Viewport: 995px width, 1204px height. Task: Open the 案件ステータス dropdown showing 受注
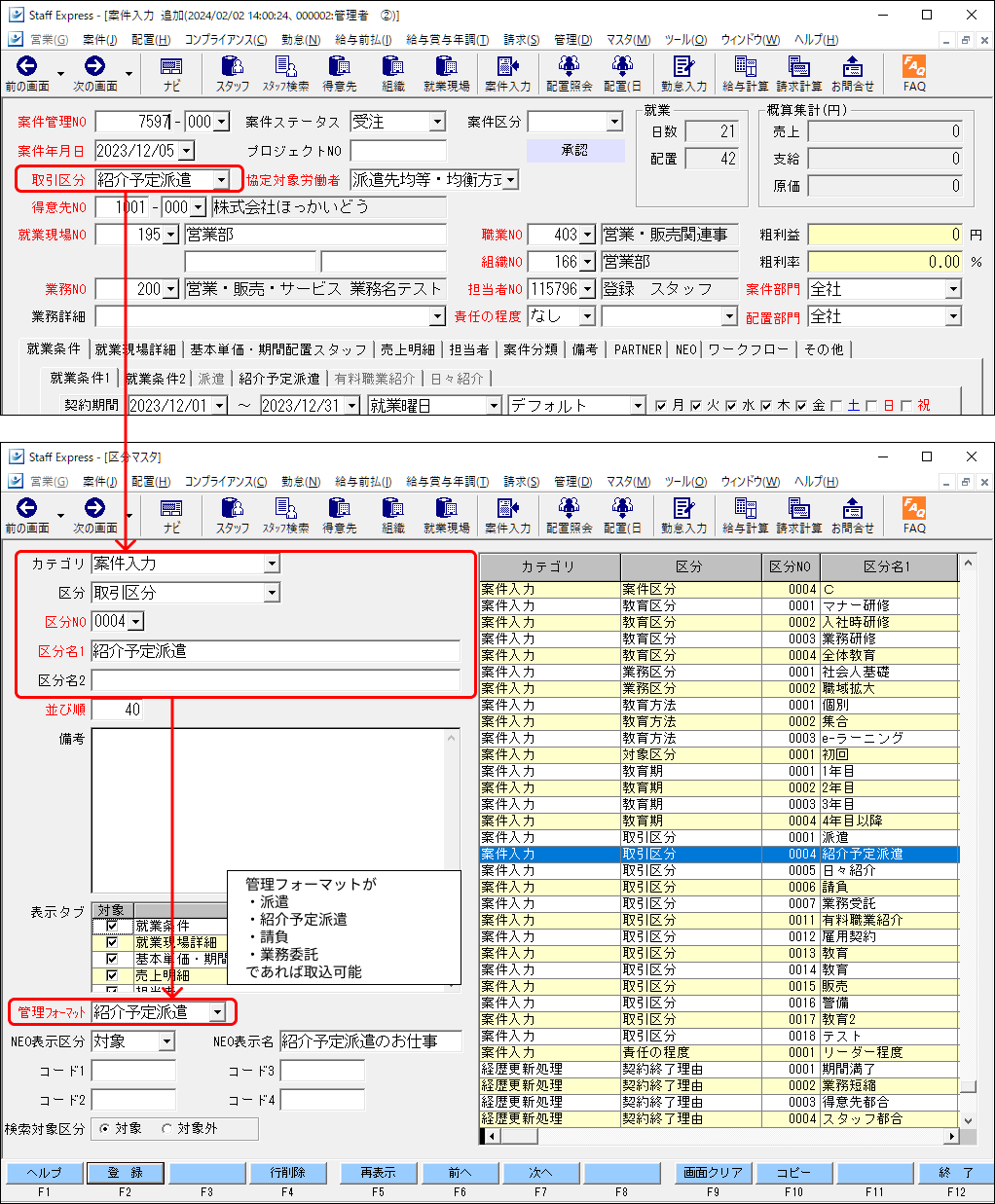(x=437, y=122)
